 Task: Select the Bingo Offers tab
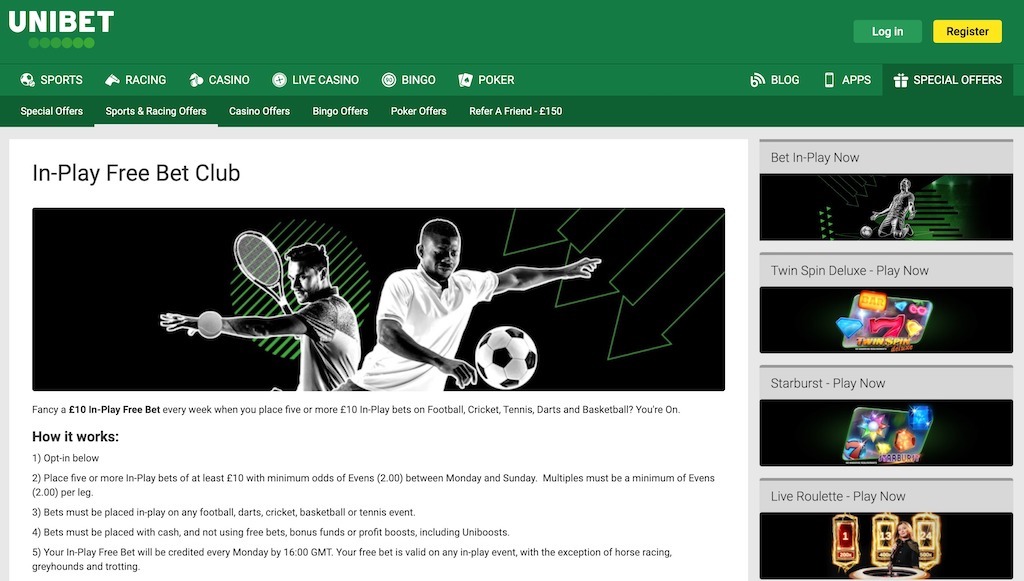click(340, 111)
